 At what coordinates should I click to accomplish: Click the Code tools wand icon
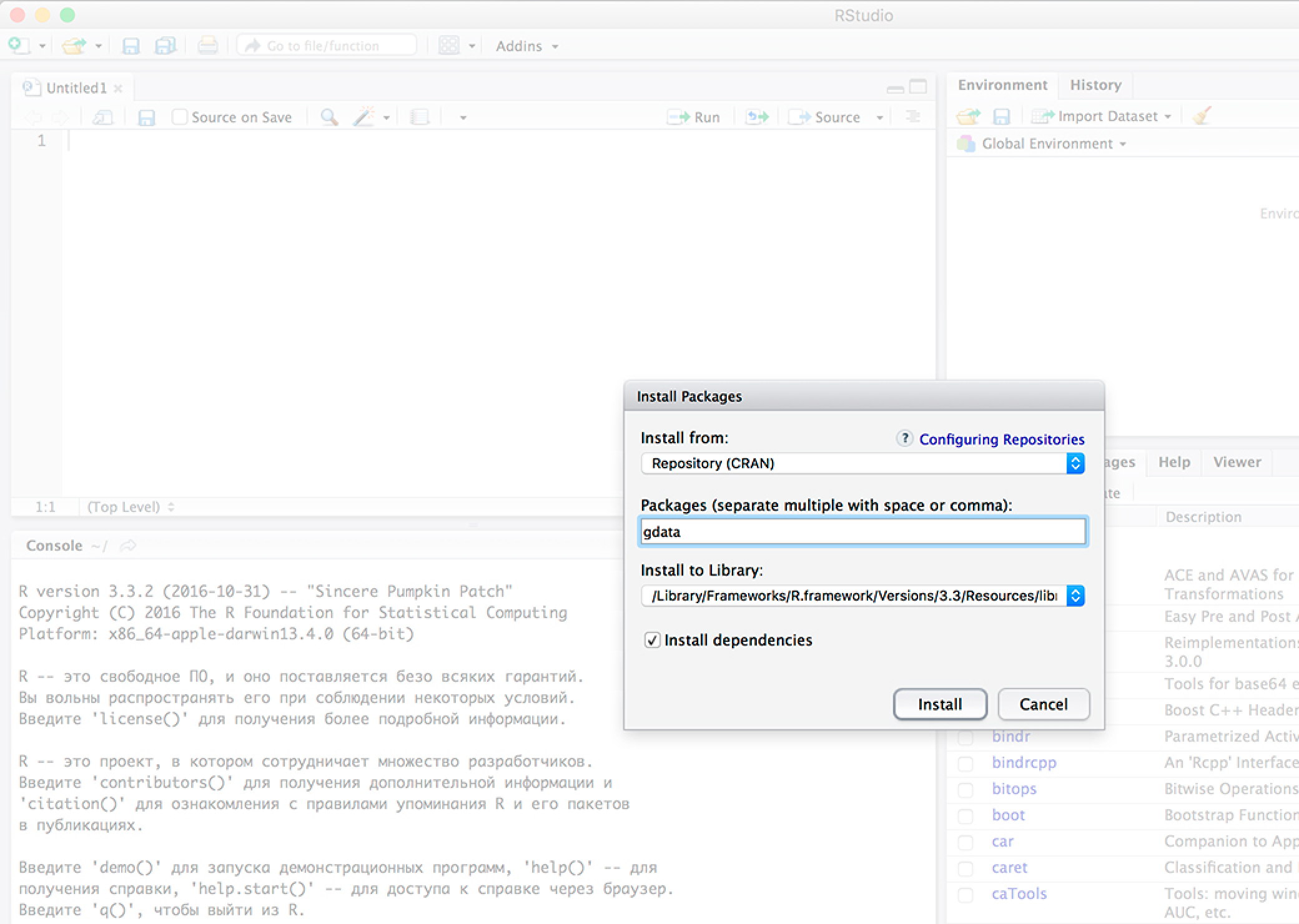tap(364, 117)
